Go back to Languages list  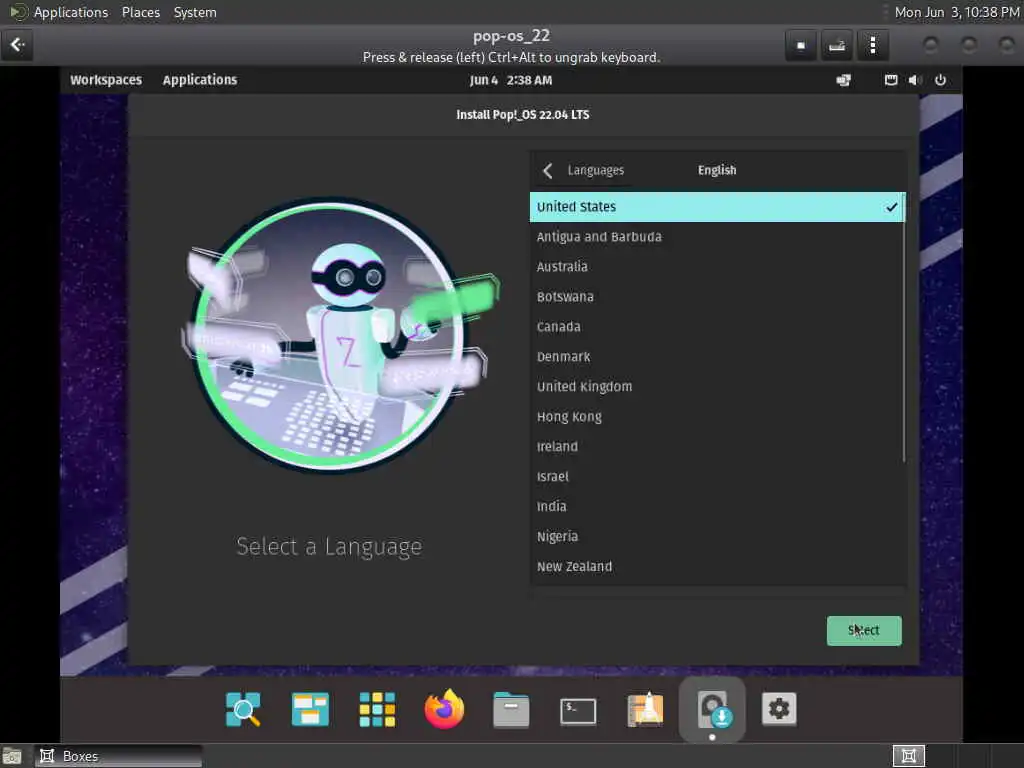click(583, 170)
